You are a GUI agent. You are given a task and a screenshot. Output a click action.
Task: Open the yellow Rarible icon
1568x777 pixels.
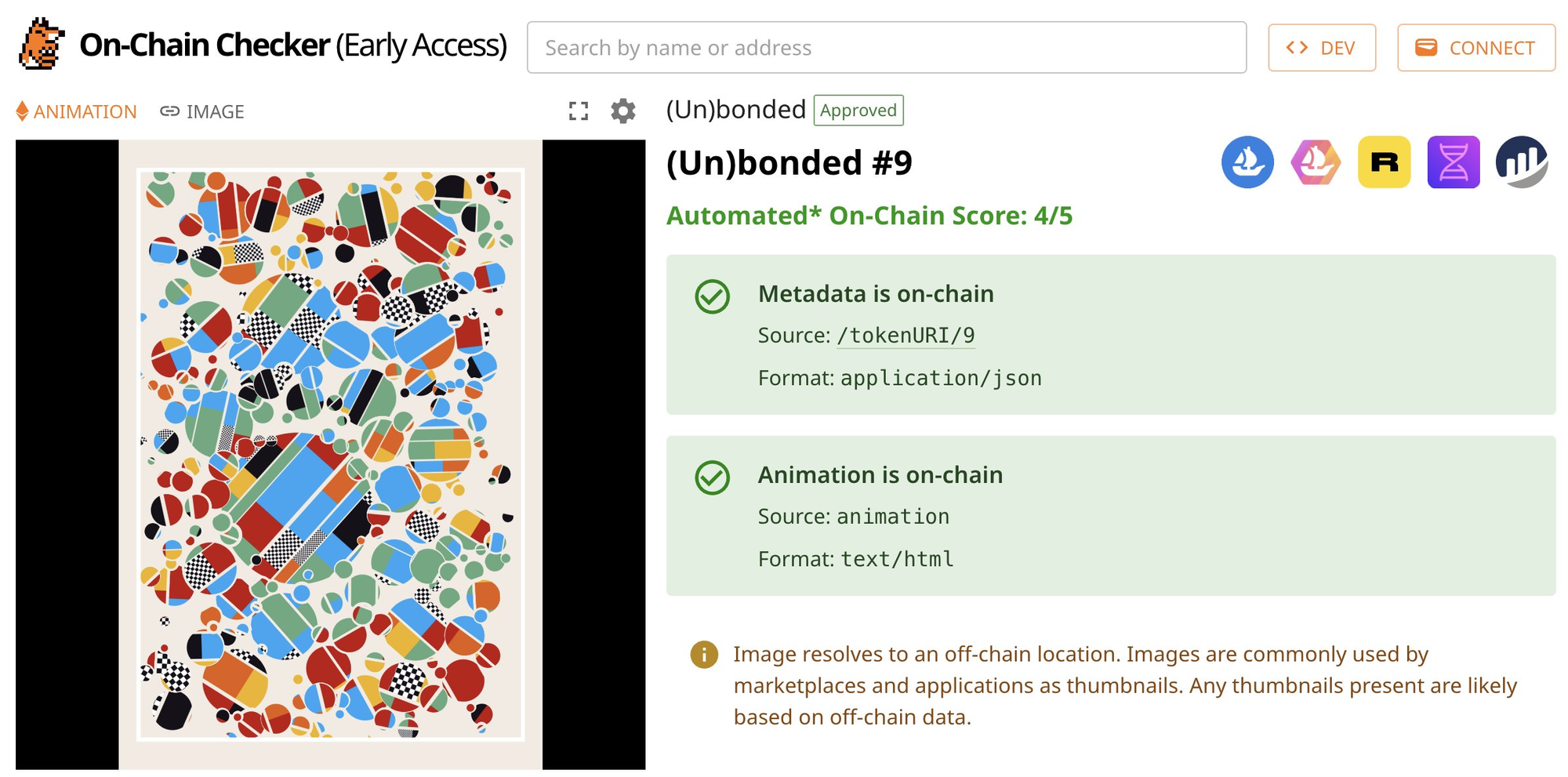pos(1384,162)
